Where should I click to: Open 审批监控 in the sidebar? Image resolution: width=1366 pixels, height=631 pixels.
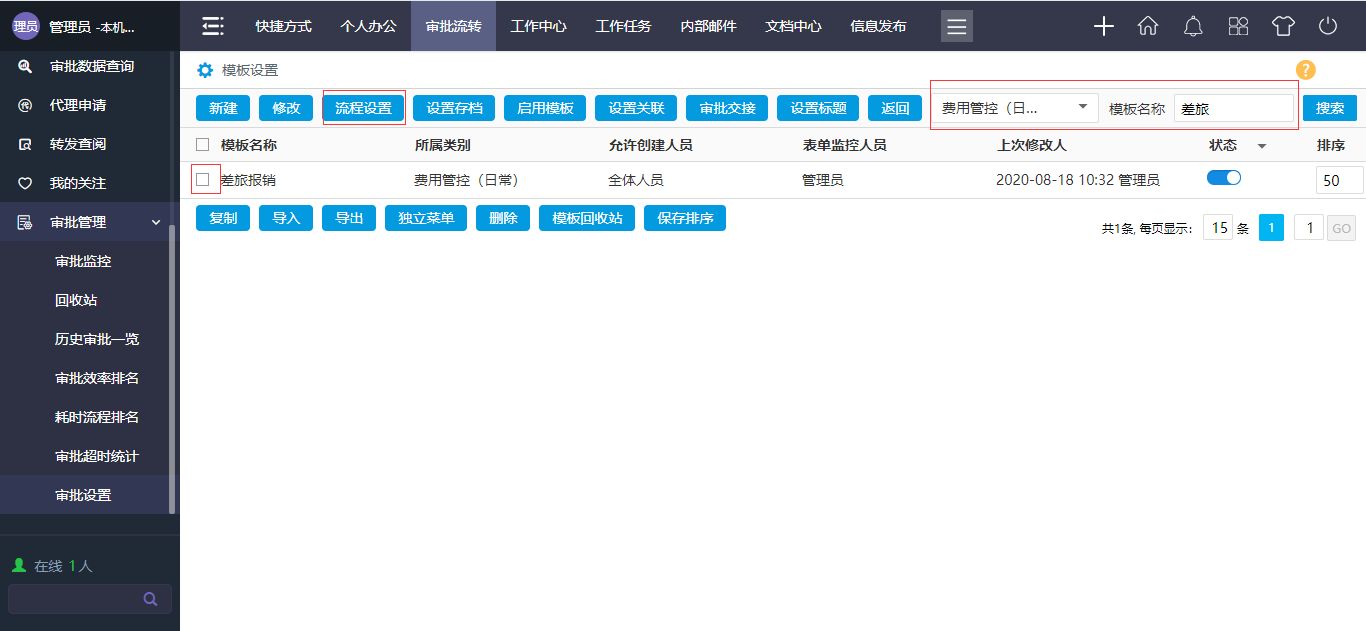[83, 261]
